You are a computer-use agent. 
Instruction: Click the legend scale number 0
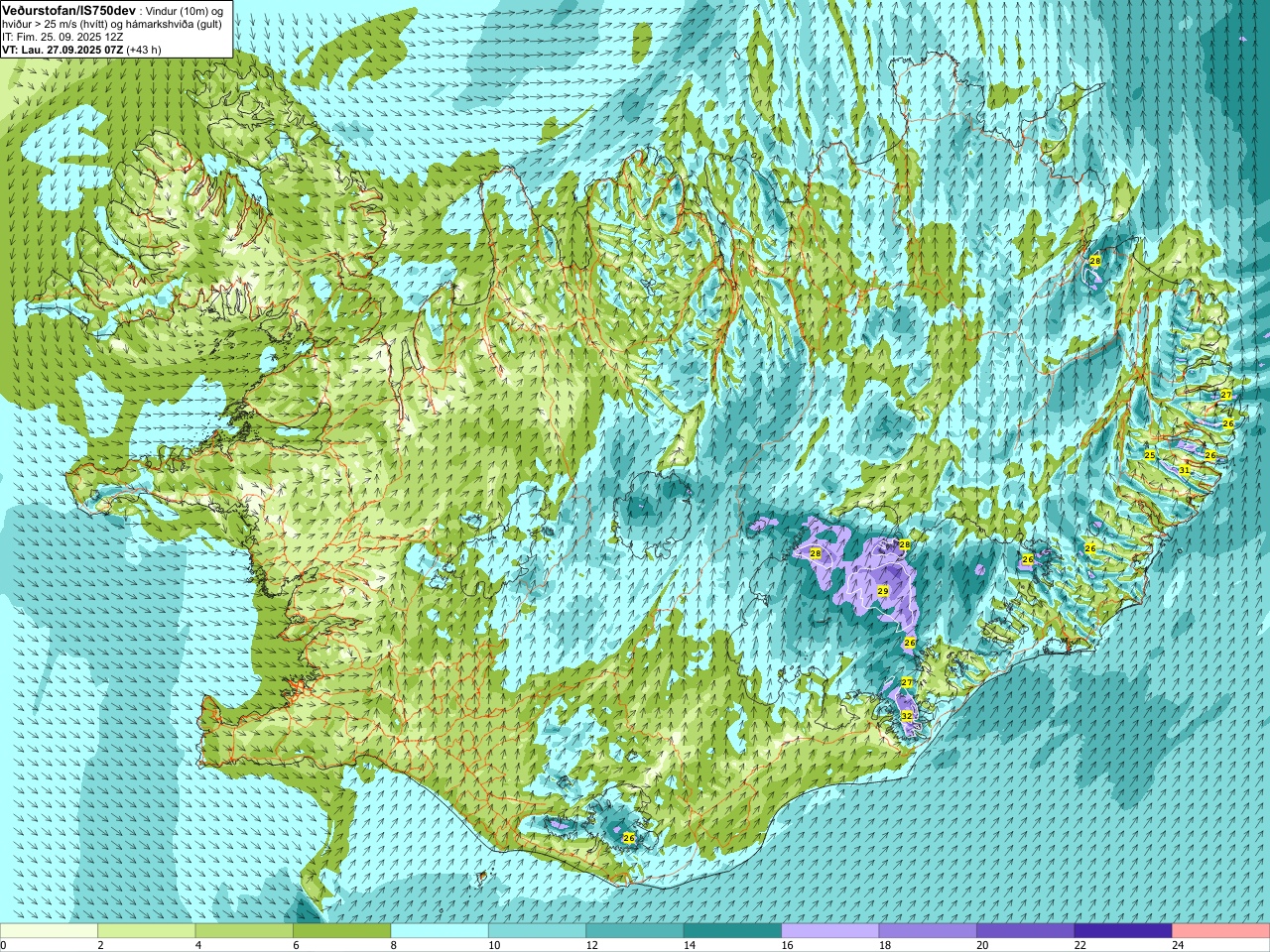(4, 946)
